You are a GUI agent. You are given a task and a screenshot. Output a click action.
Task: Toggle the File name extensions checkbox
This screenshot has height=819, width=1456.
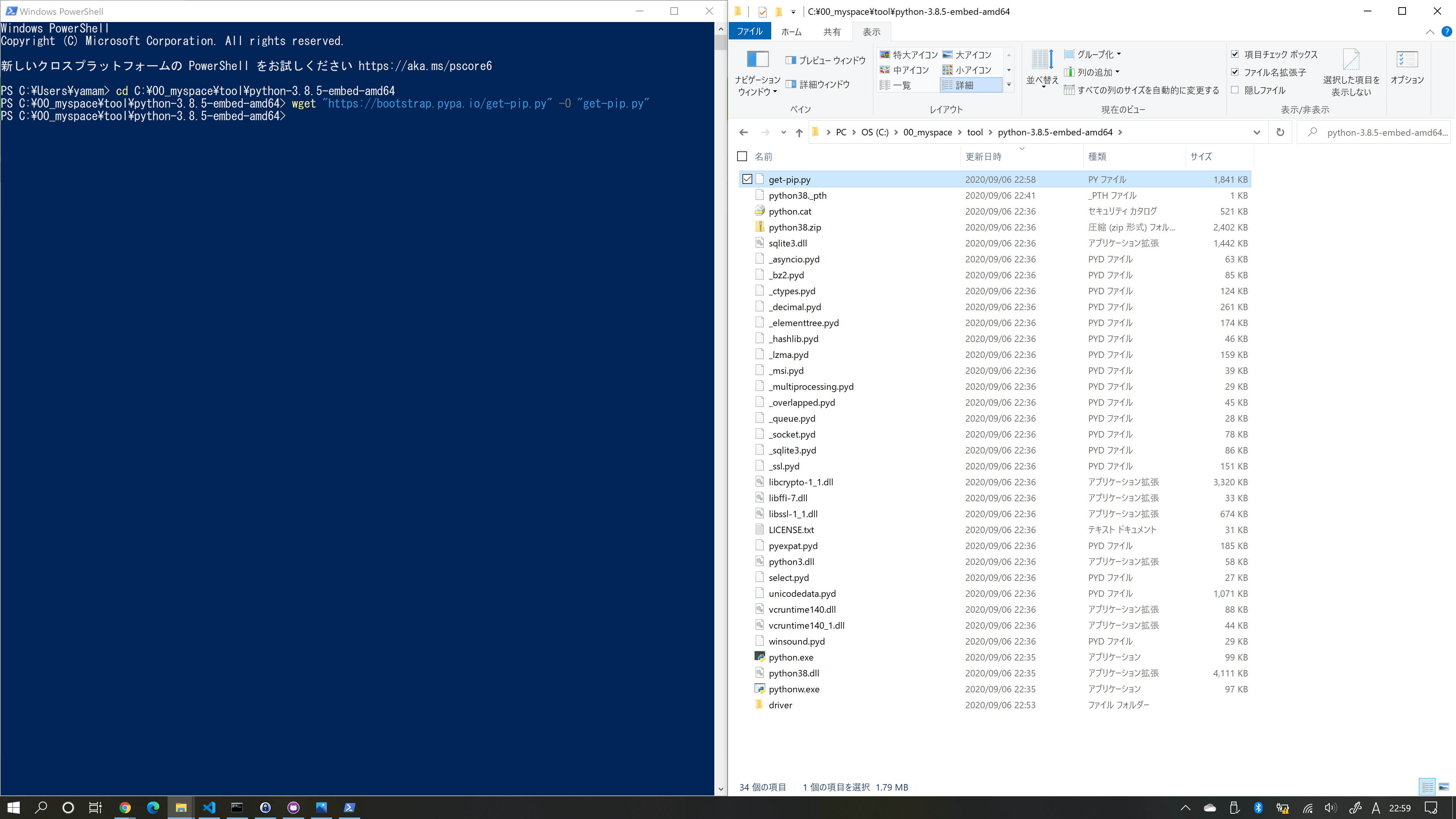(x=1235, y=72)
